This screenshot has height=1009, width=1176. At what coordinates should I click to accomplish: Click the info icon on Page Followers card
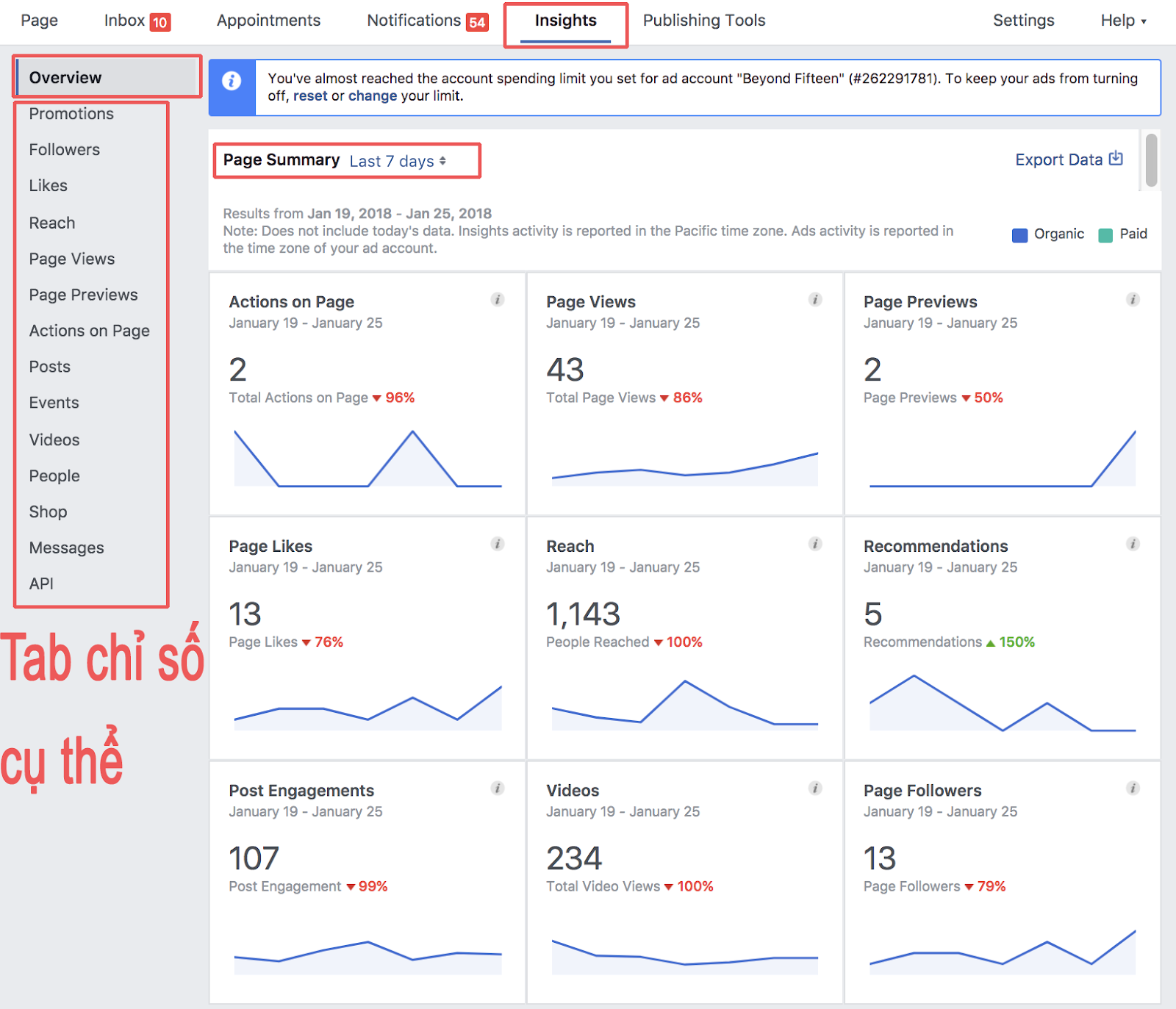tap(1132, 789)
